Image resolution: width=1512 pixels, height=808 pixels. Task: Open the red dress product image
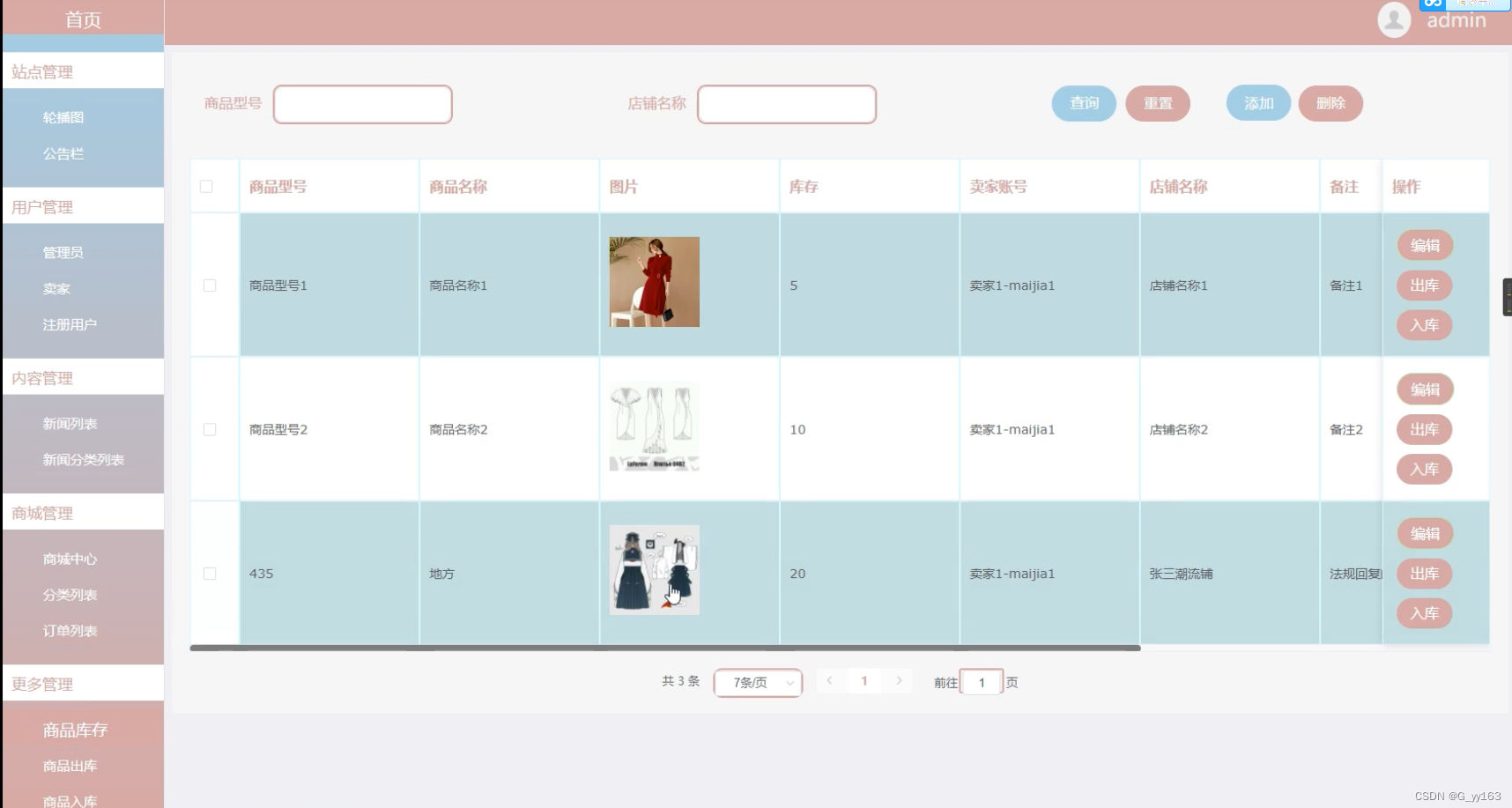(654, 282)
